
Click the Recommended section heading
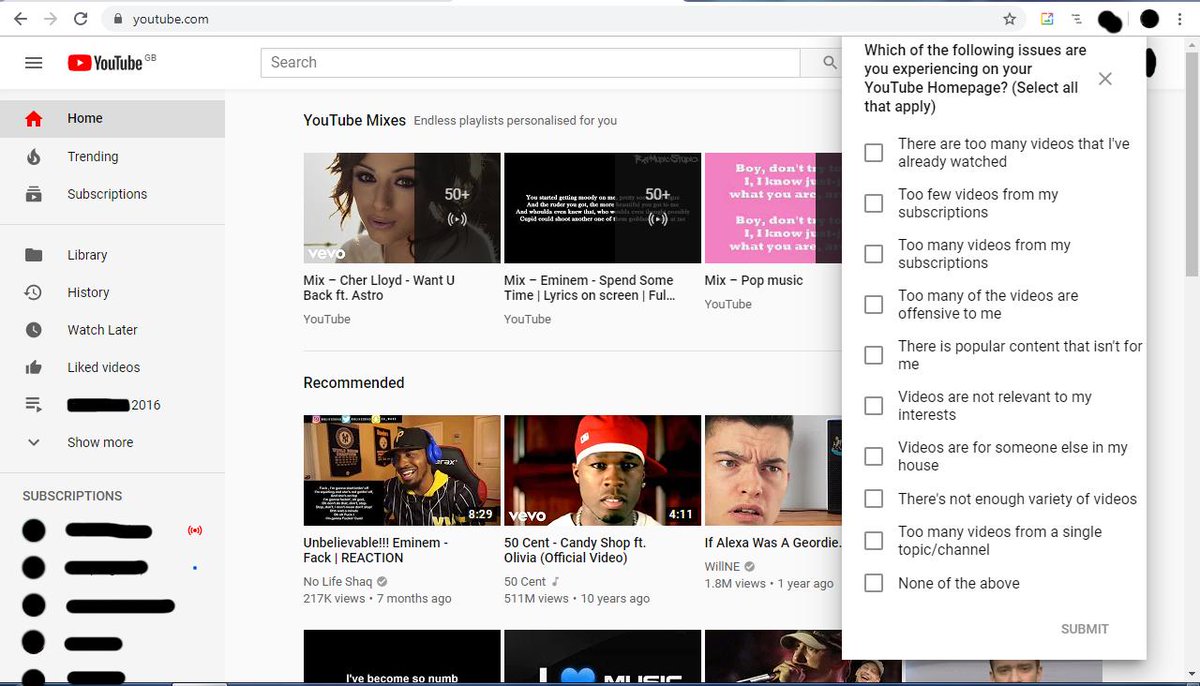[354, 383]
